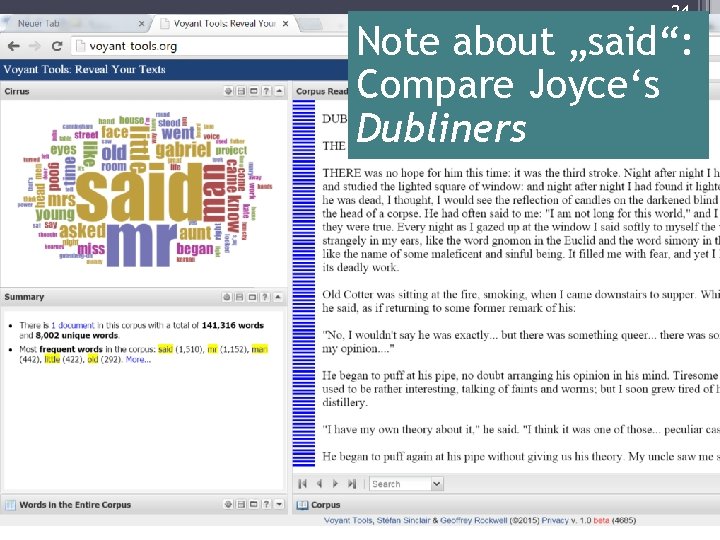The height and width of the screenshot is (540, 720).
Task: Click highlighted word 'little' in Summary
Action: [x=52, y=360]
